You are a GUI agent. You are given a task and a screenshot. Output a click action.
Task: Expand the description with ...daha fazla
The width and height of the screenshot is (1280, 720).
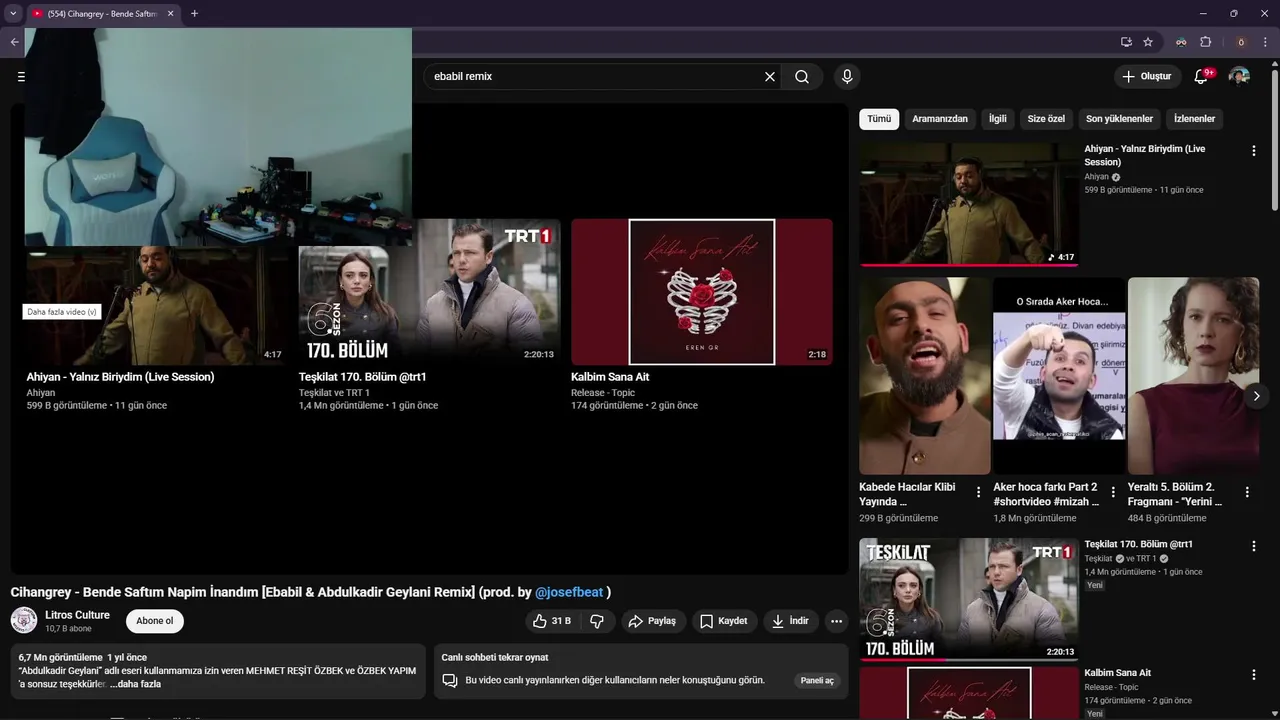(x=136, y=684)
